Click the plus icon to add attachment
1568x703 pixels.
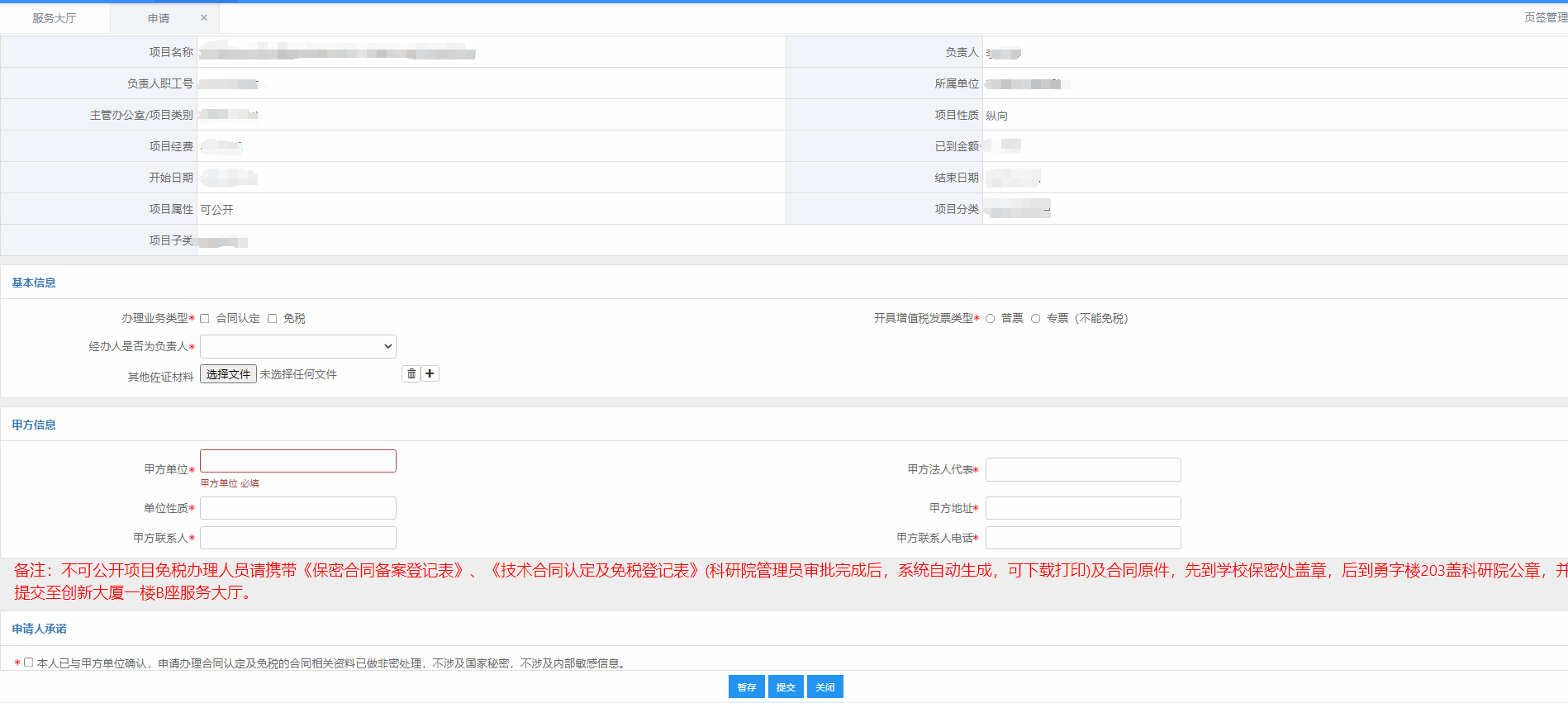pos(430,374)
